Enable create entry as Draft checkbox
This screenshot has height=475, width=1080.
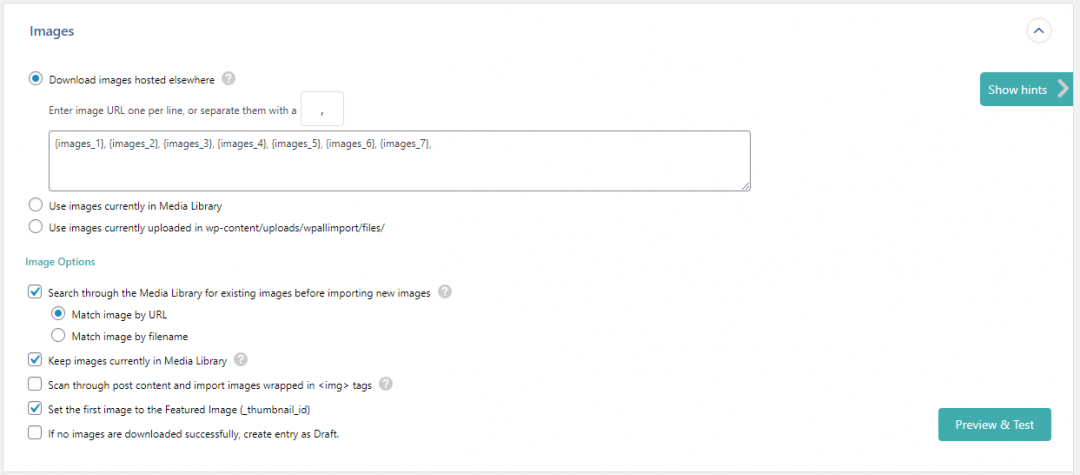pyautogui.click(x=36, y=433)
